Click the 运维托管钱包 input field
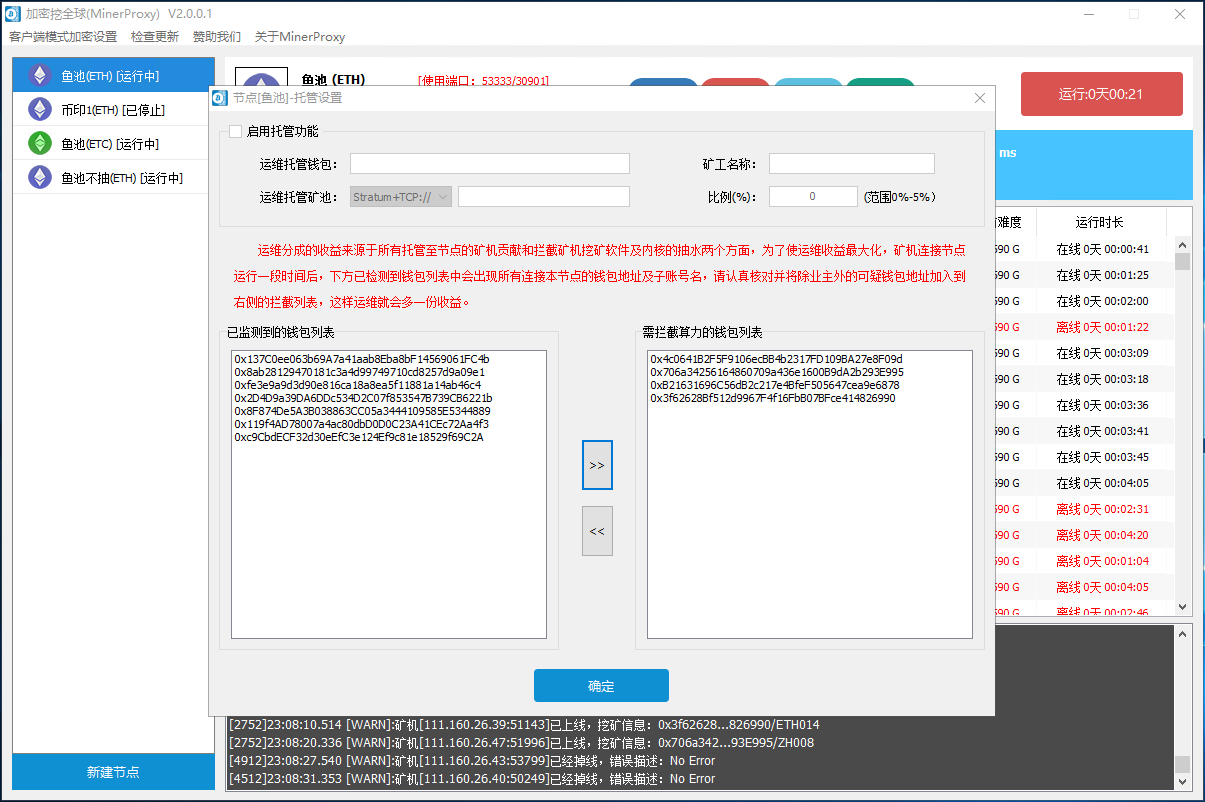 (489, 164)
